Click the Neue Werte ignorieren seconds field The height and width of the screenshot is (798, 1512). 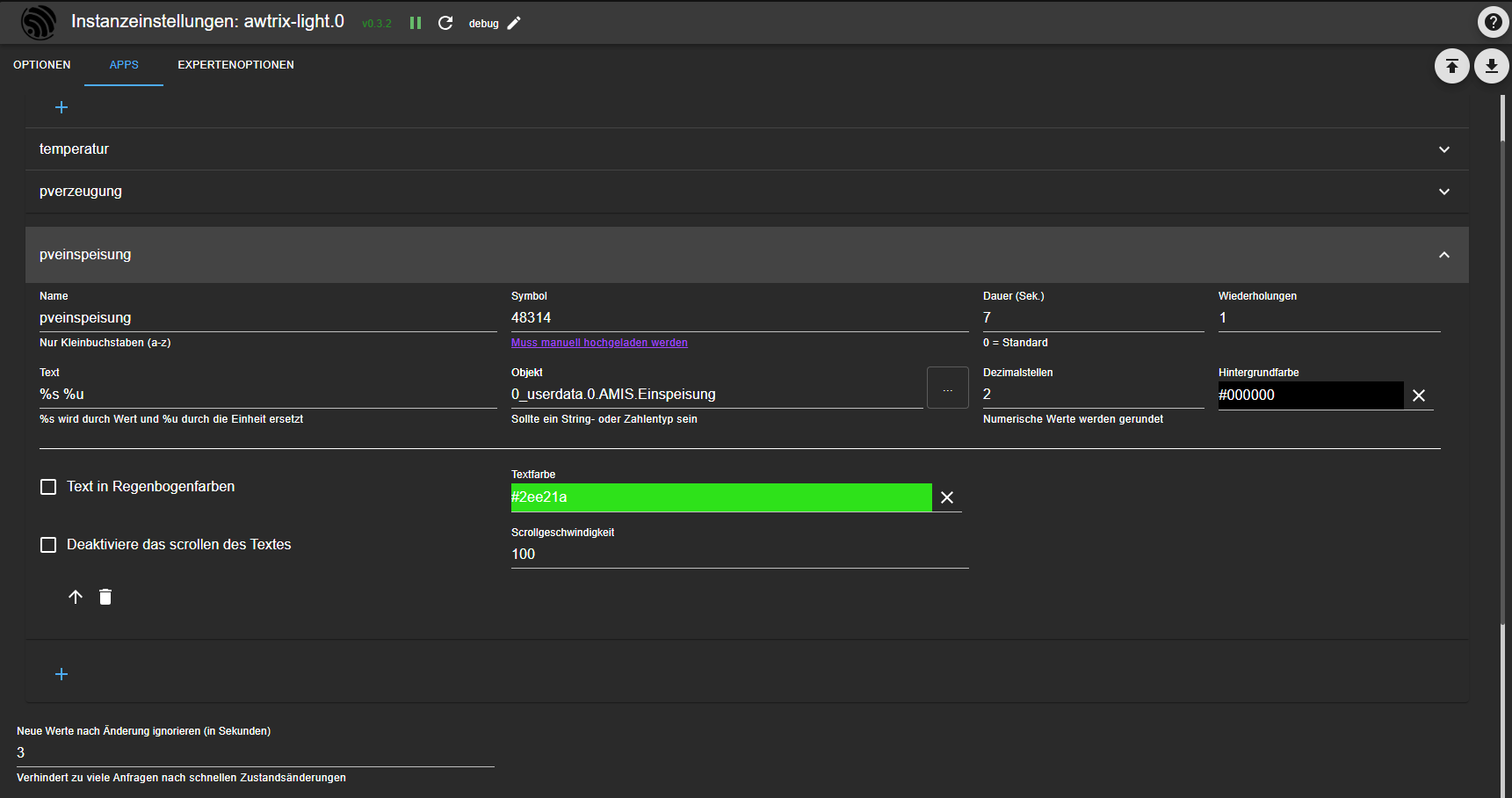click(x=256, y=753)
